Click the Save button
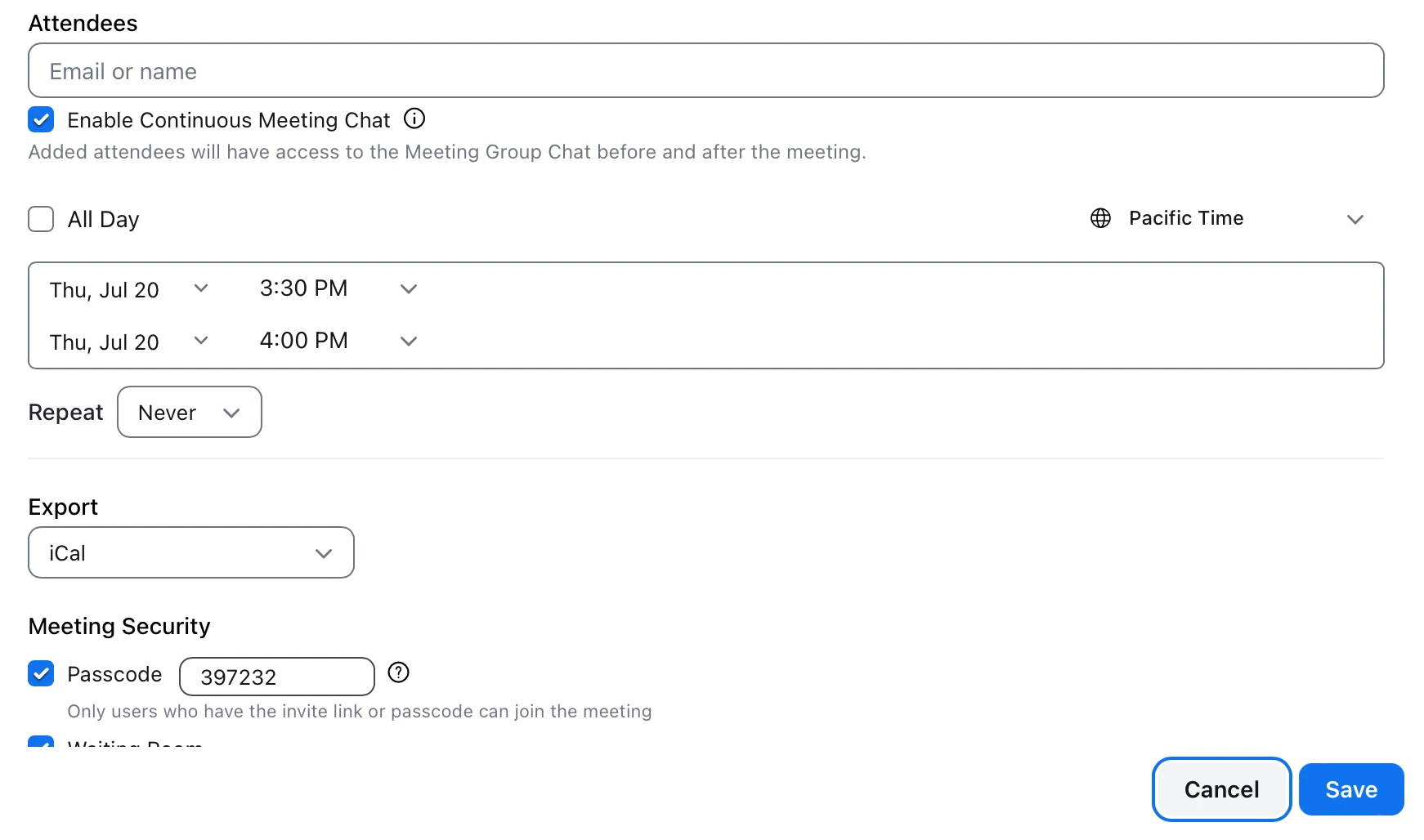 [1350, 789]
